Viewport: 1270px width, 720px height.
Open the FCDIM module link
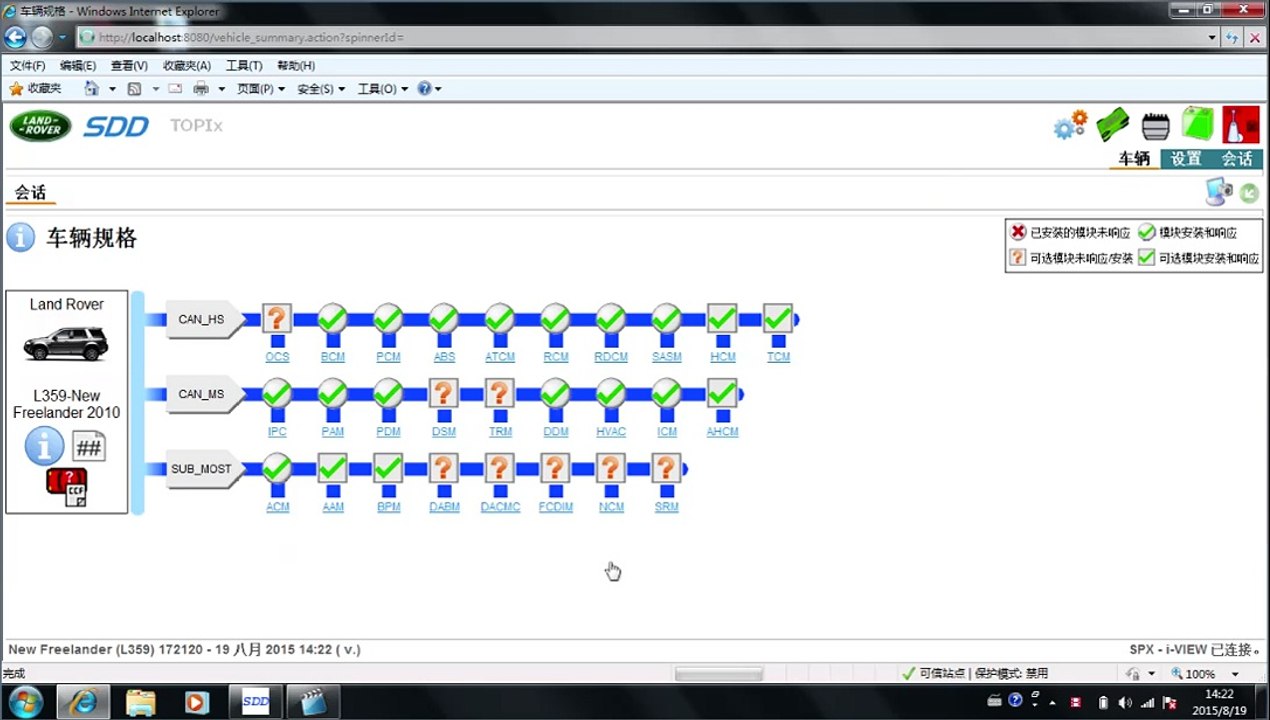pos(555,507)
